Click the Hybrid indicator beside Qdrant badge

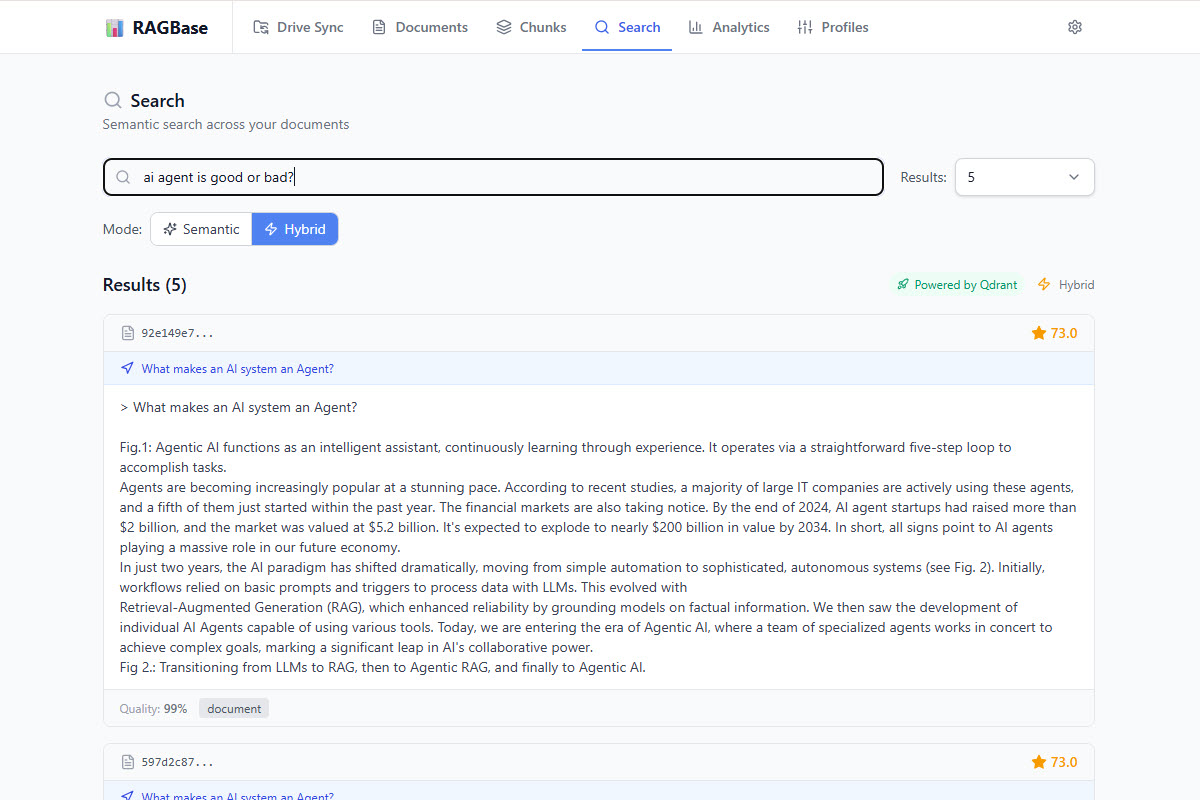tap(1066, 285)
